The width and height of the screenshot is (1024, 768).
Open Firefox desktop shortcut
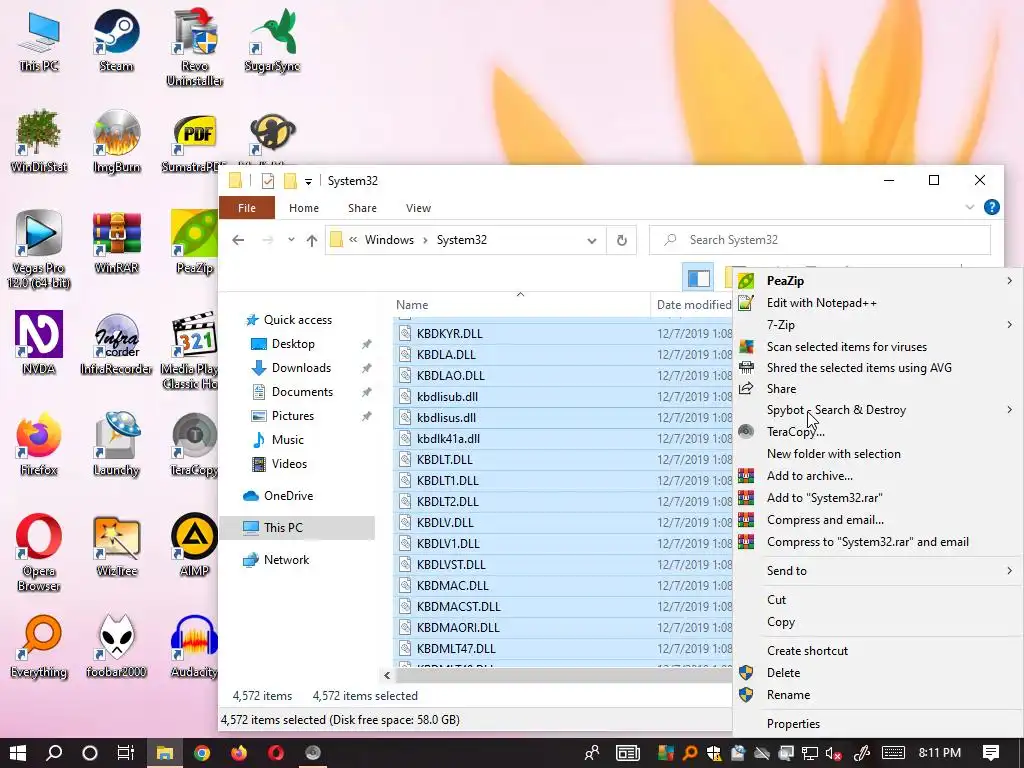click(39, 444)
